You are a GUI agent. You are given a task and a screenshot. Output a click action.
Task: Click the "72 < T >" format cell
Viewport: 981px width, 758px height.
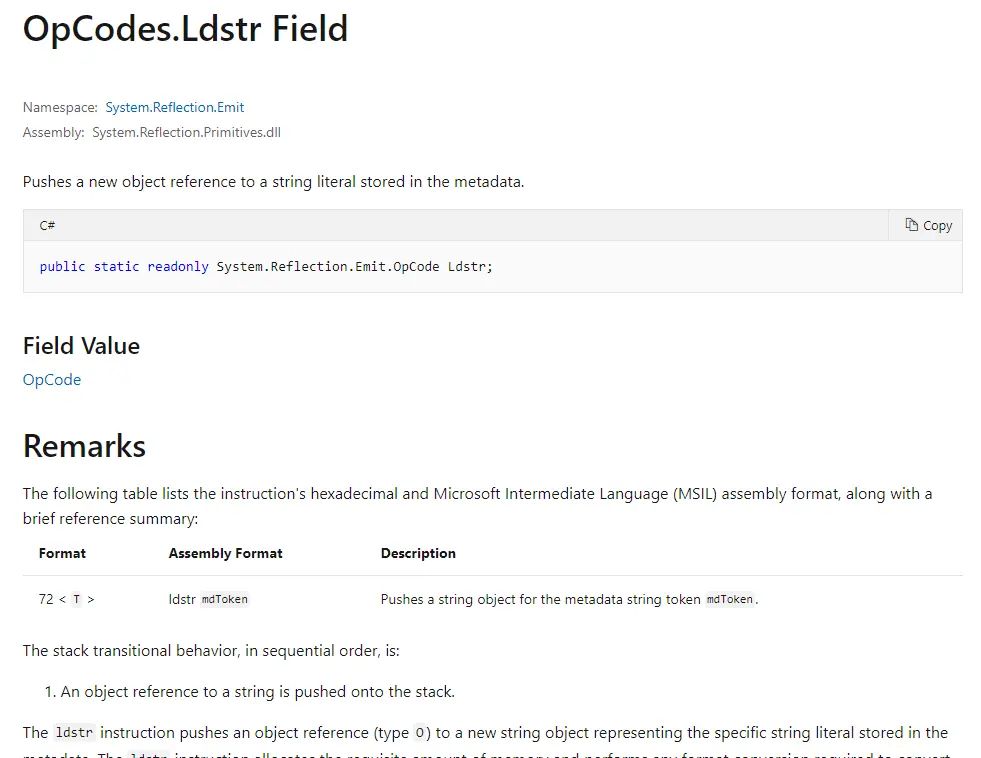click(66, 600)
